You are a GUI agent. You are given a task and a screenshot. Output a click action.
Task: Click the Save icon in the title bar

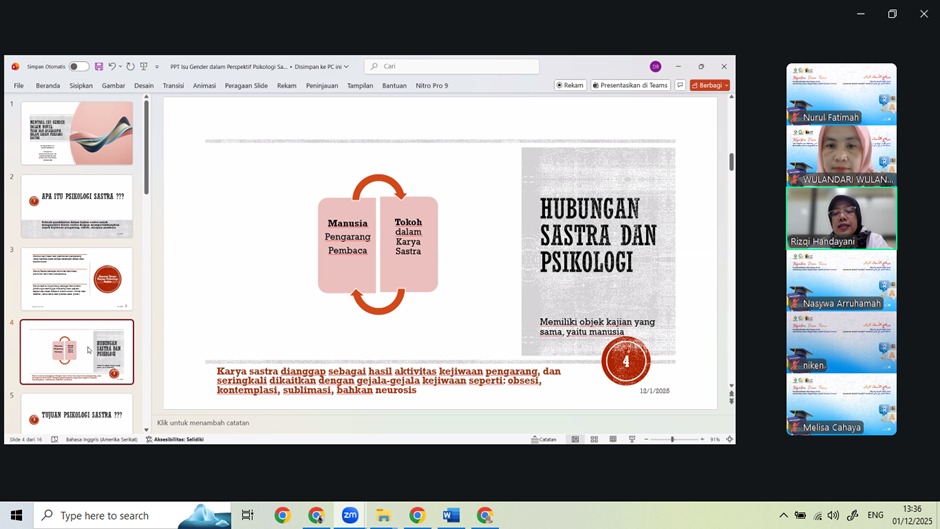[x=99, y=67]
